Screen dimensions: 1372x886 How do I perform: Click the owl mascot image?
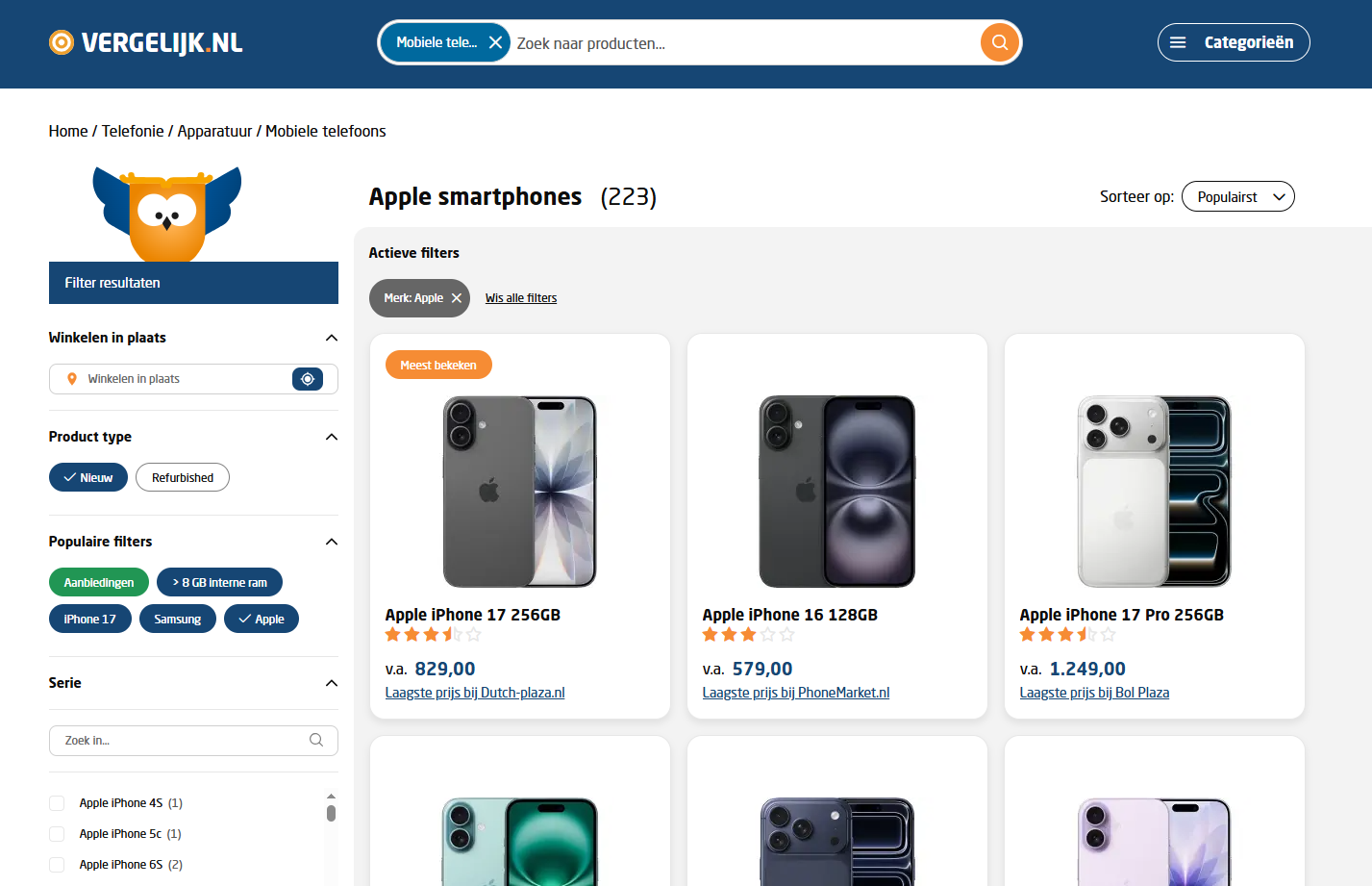tap(167, 214)
